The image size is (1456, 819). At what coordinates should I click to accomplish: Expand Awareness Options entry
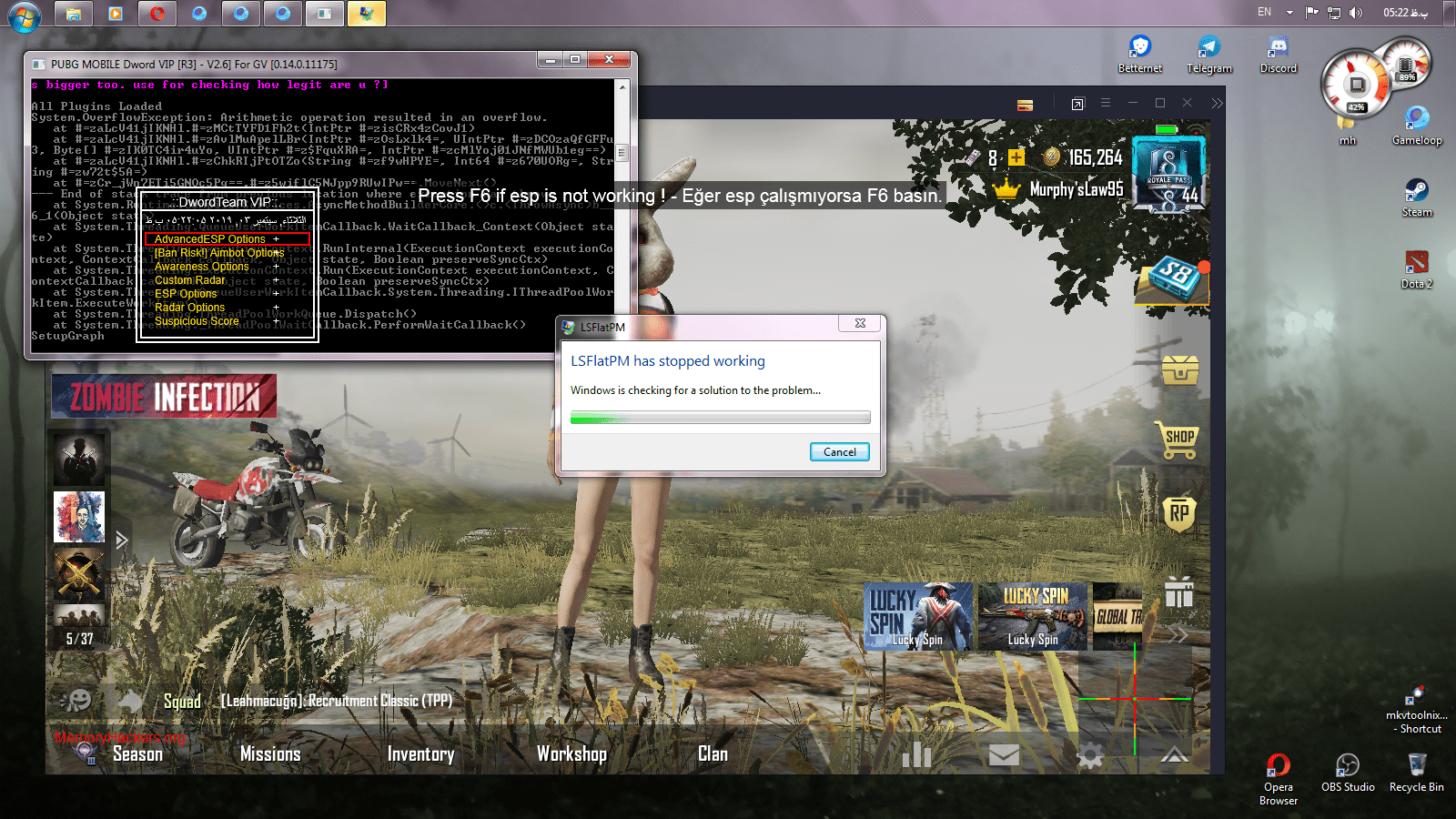coord(217,267)
